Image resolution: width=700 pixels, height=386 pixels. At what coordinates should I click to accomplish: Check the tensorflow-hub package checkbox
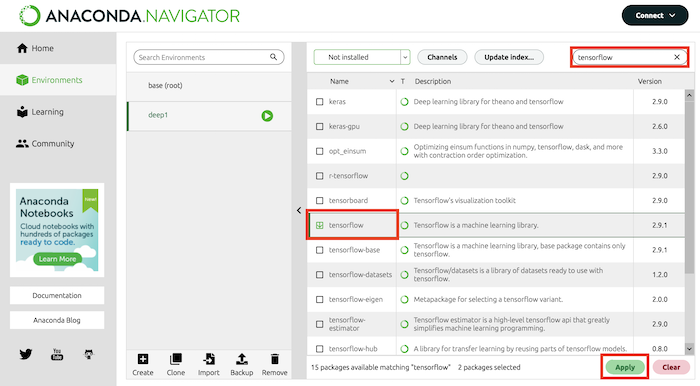pos(320,349)
